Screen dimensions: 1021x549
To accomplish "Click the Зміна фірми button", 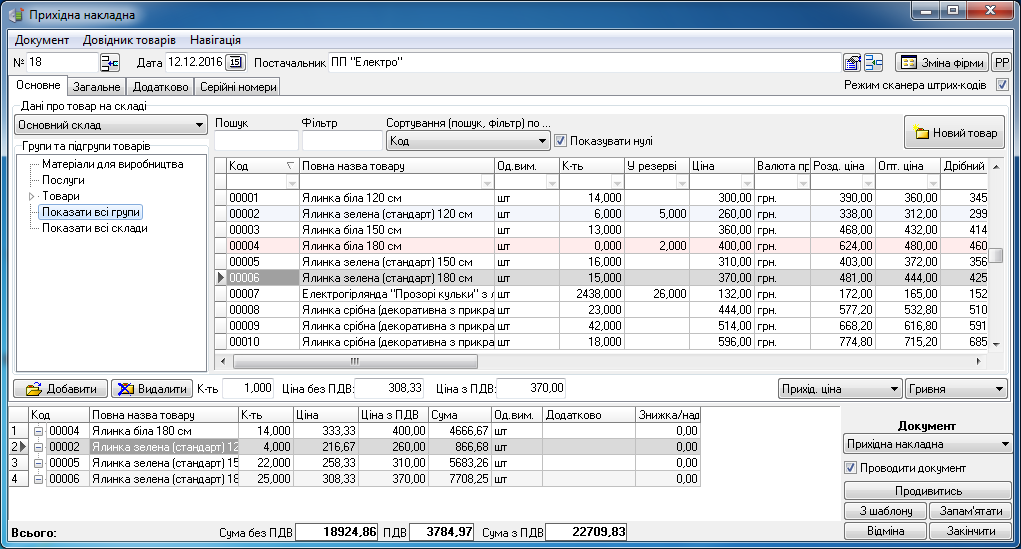I will pyautogui.click(x=941, y=63).
